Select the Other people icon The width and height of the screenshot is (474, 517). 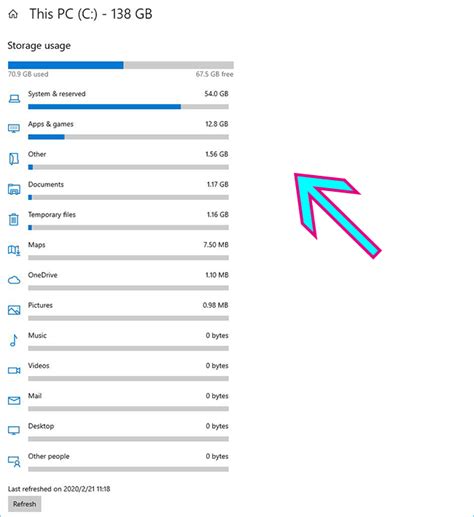point(14,462)
